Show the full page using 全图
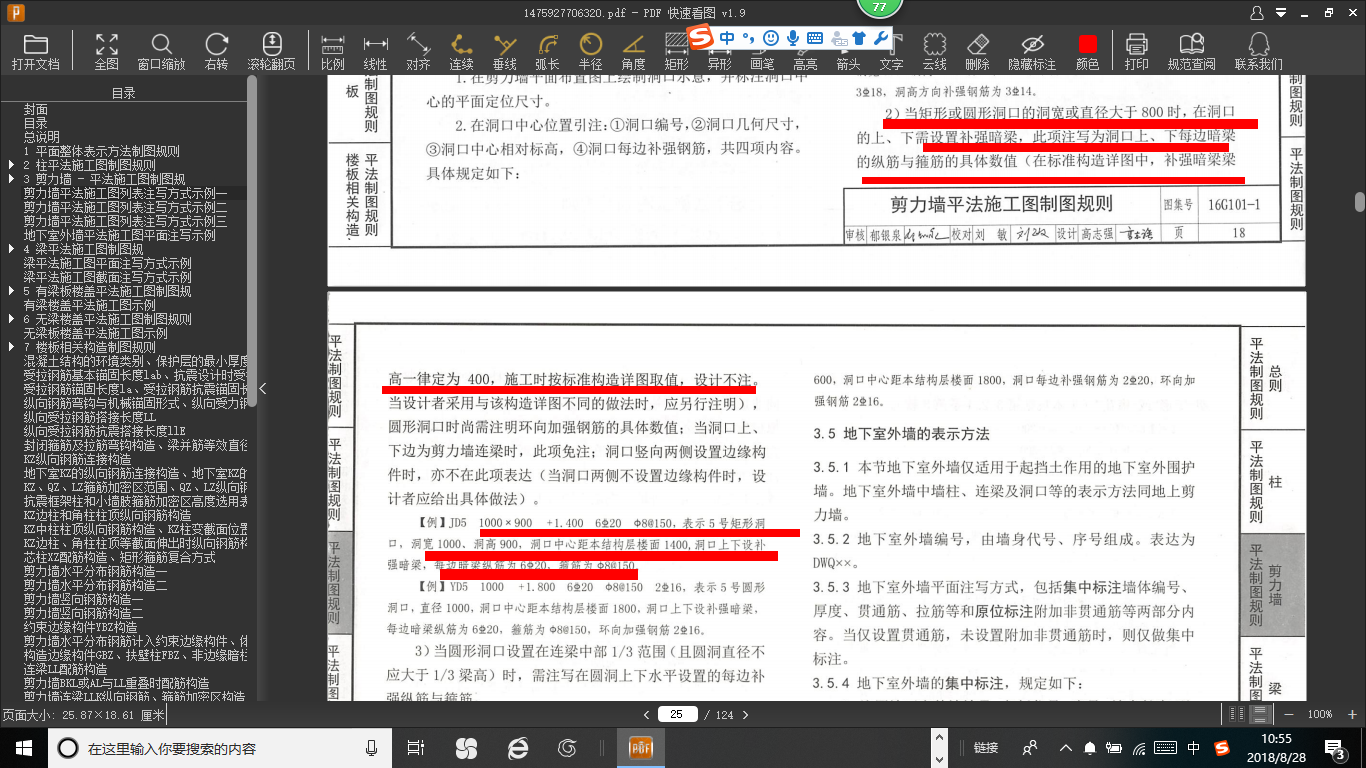Screen dimensions: 1366x768 coord(107,51)
